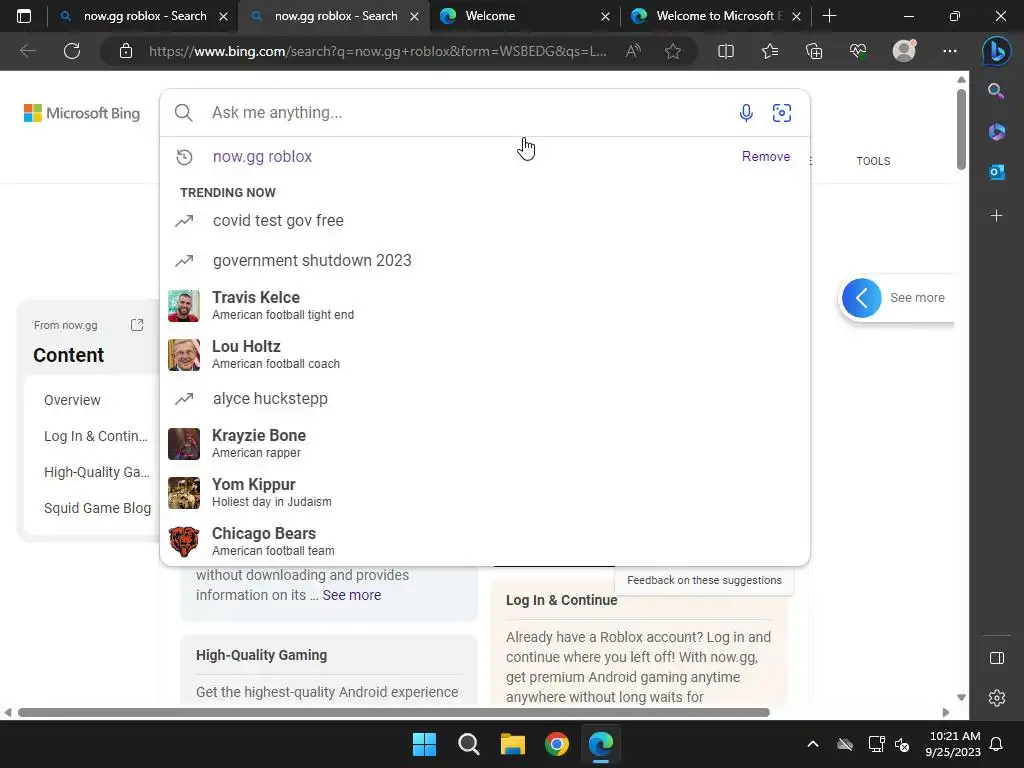Open tab actions menu icon
1024x768 pixels.
tap(24, 16)
